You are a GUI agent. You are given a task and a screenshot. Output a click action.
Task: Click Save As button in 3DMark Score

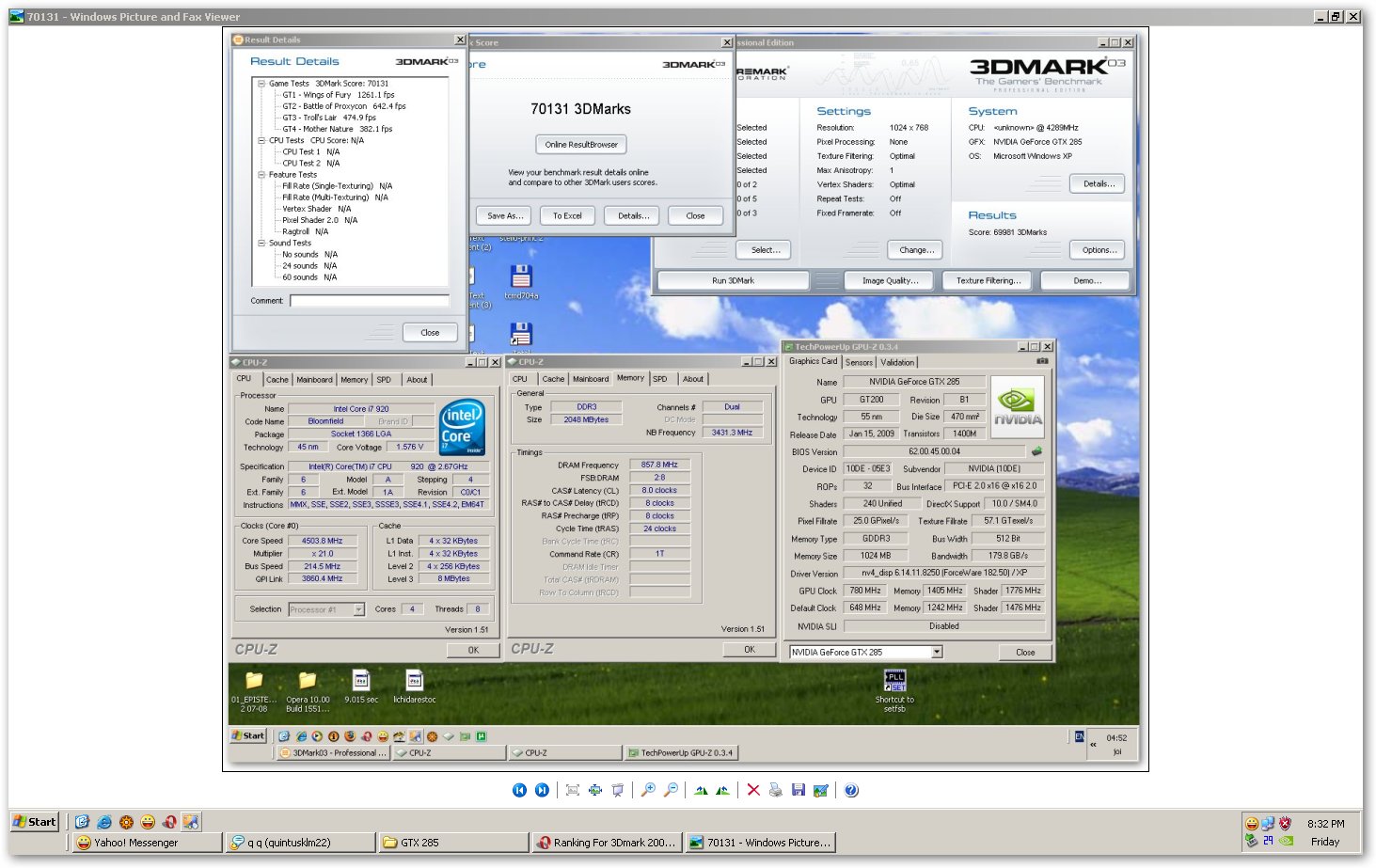click(x=505, y=215)
